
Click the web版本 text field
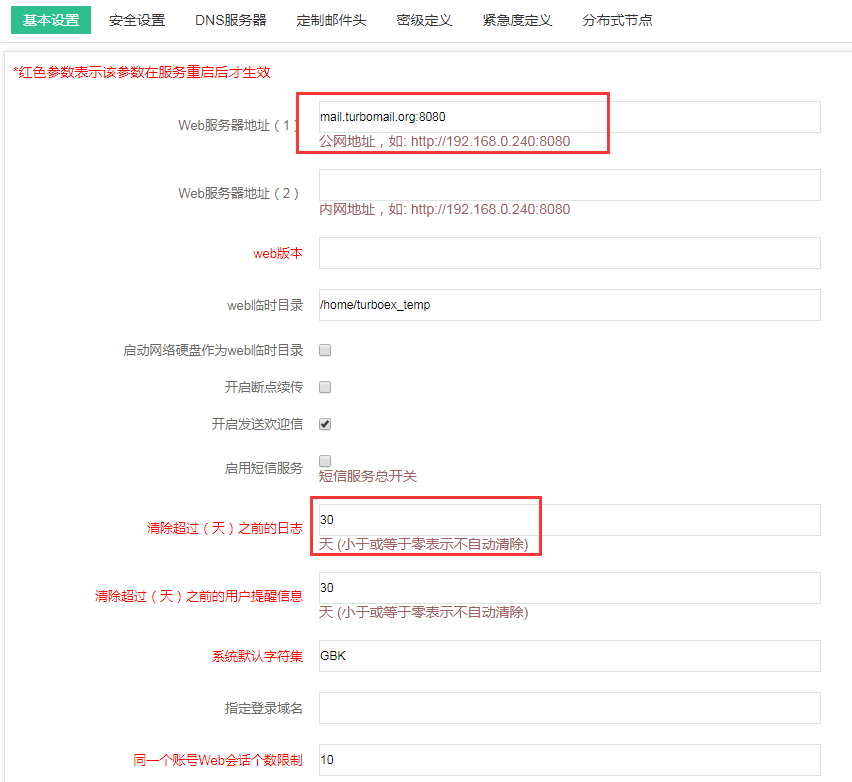click(x=569, y=253)
